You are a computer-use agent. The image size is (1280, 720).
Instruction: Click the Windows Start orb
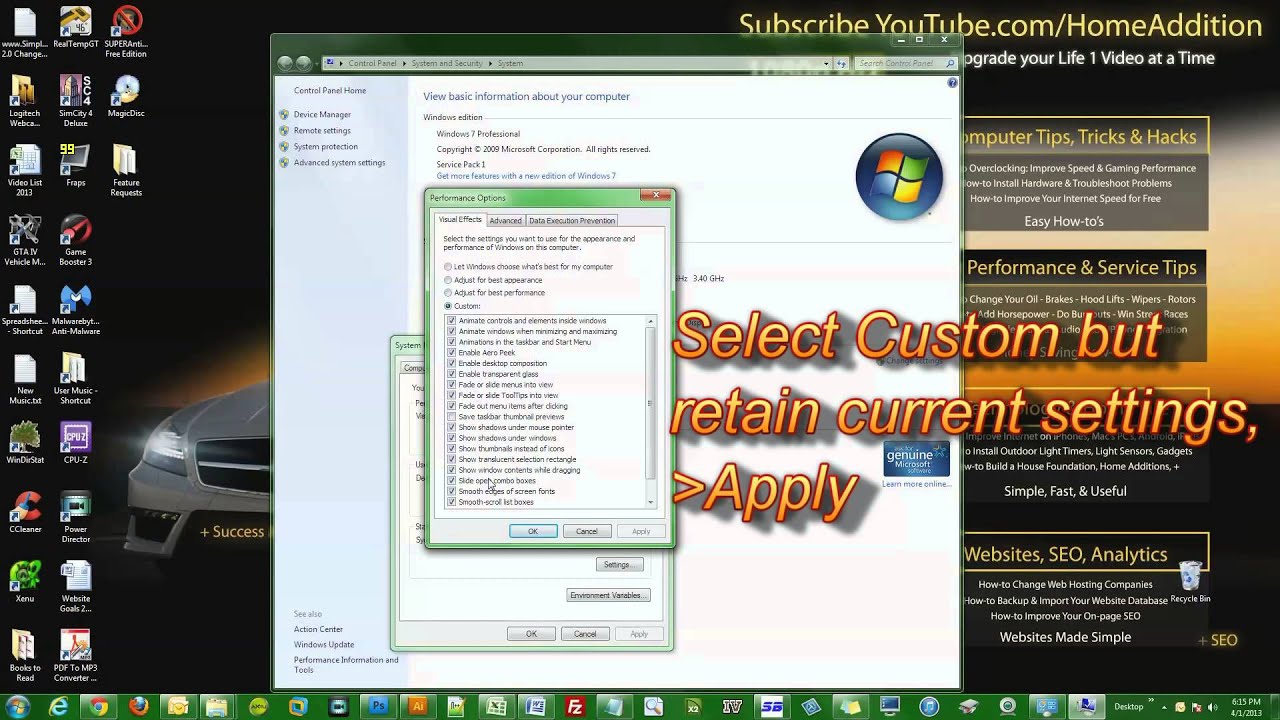tap(18, 706)
